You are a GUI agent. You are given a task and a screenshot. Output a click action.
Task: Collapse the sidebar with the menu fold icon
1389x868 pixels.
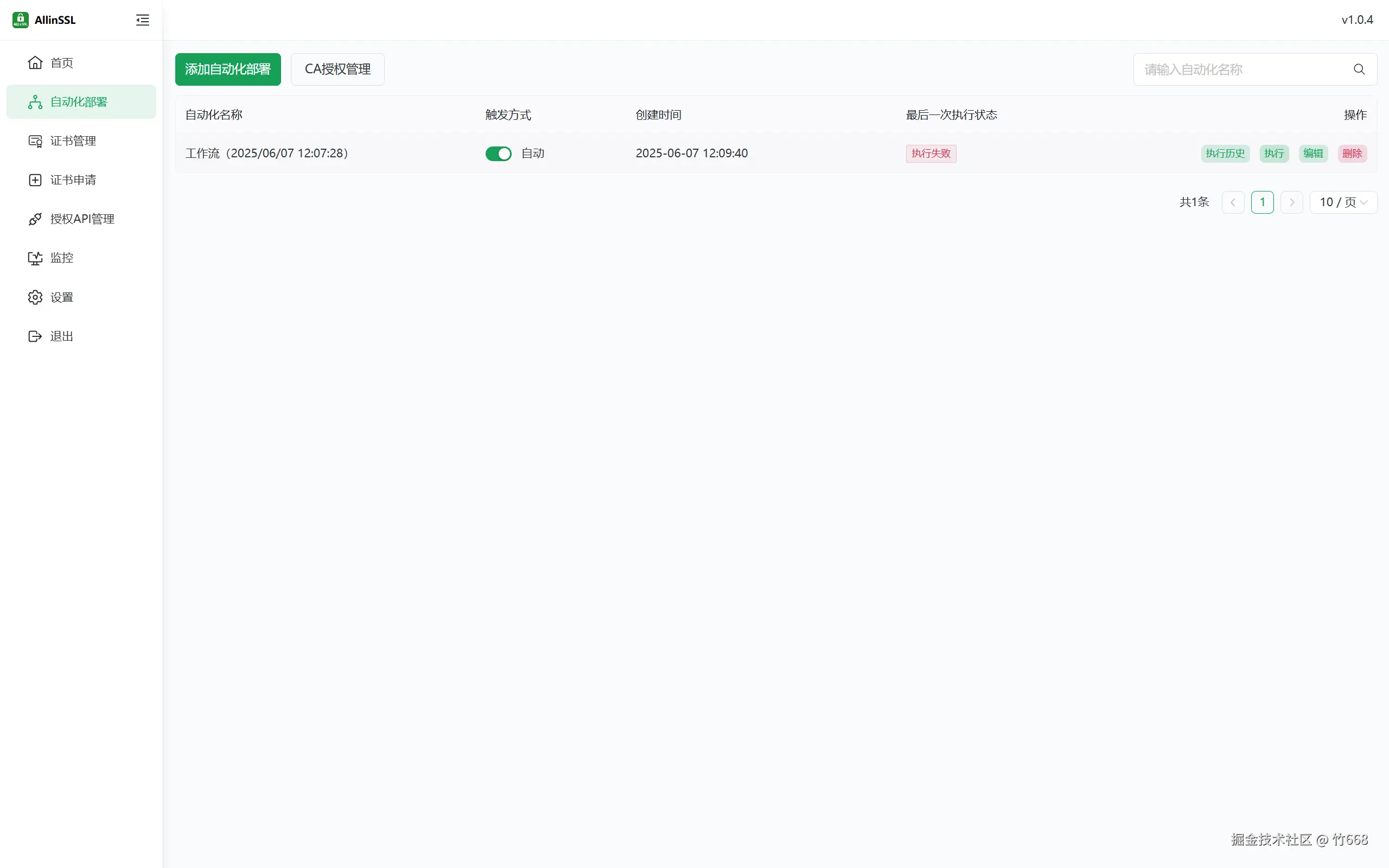(142, 20)
